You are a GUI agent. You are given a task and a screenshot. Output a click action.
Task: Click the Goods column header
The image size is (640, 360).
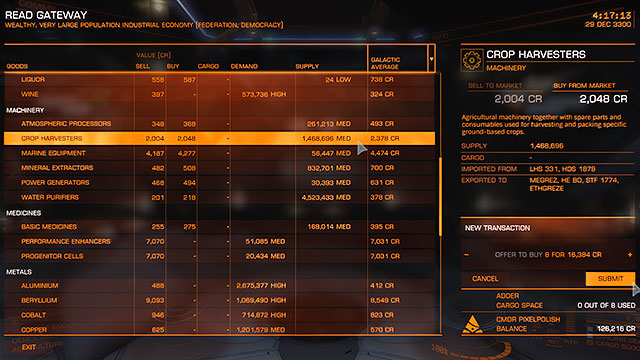17,66
